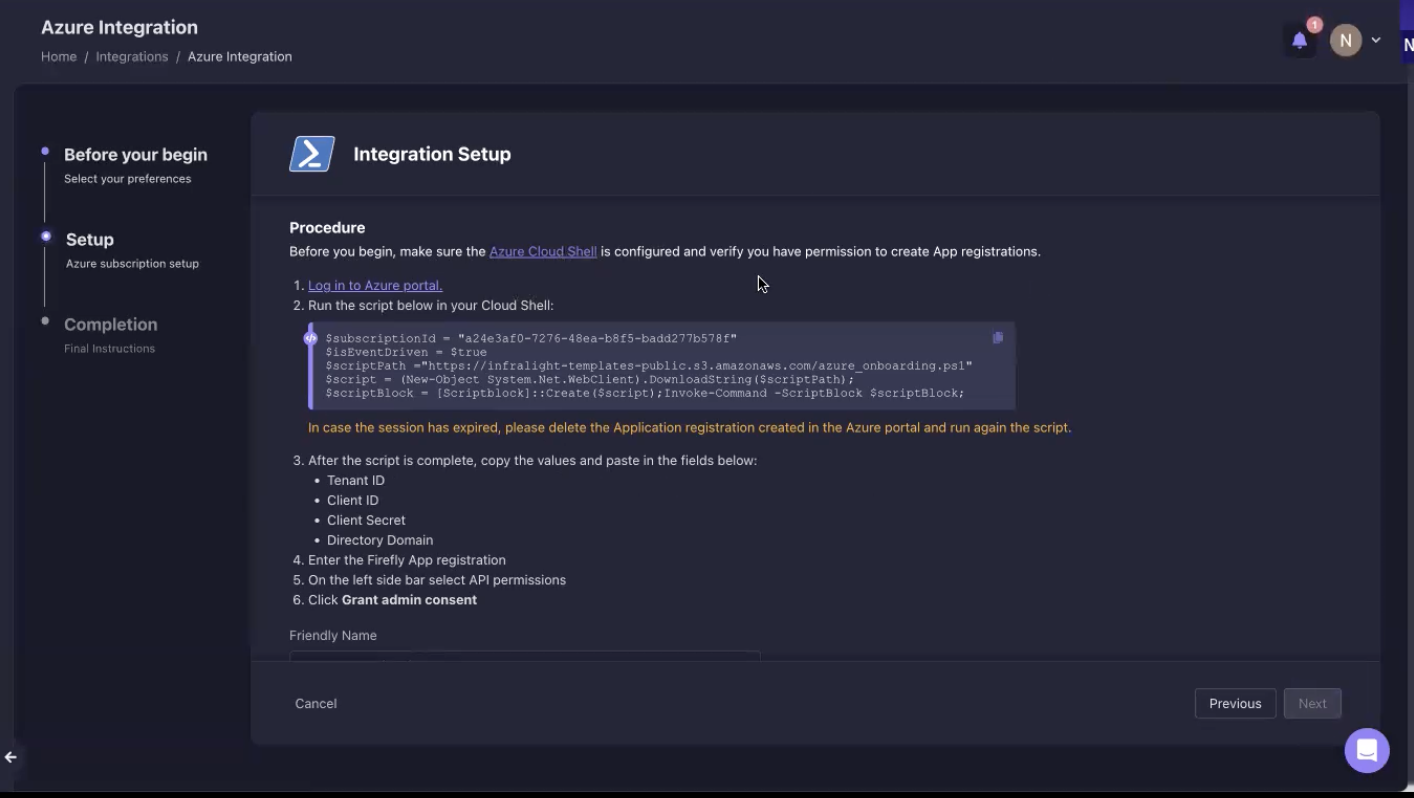Click the Procedure heading
Image resolution: width=1414 pixels, height=798 pixels.
click(327, 228)
